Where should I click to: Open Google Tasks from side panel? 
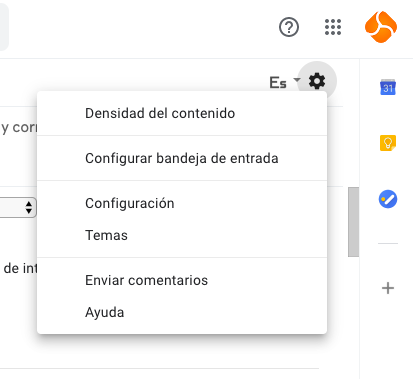click(x=388, y=199)
